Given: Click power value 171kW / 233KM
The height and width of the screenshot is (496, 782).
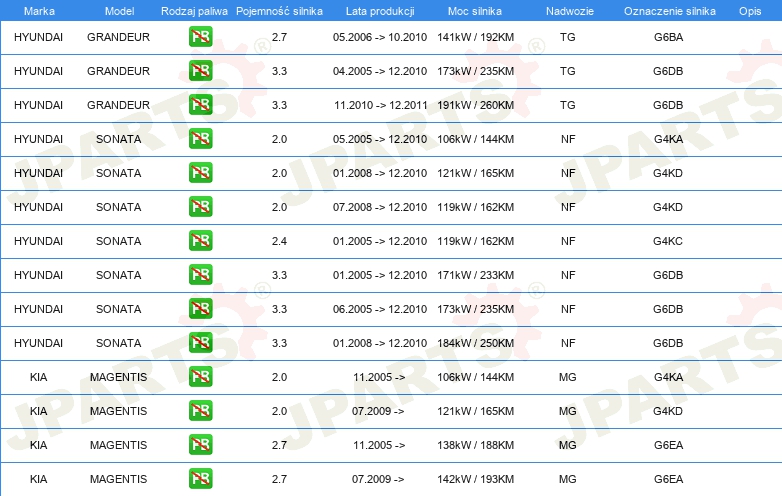Looking at the screenshot, I should point(475,275).
